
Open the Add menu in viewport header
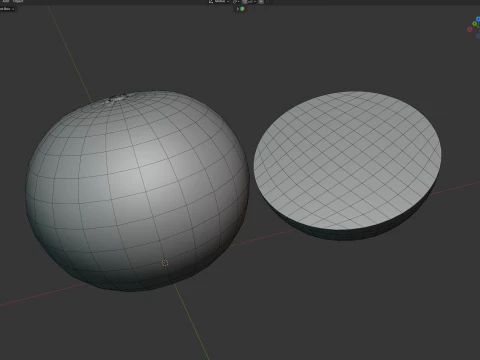pos(6,1)
